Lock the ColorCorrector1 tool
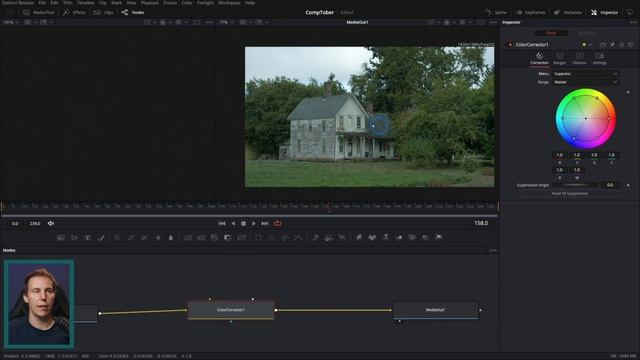The image size is (640, 360). tap(622, 44)
